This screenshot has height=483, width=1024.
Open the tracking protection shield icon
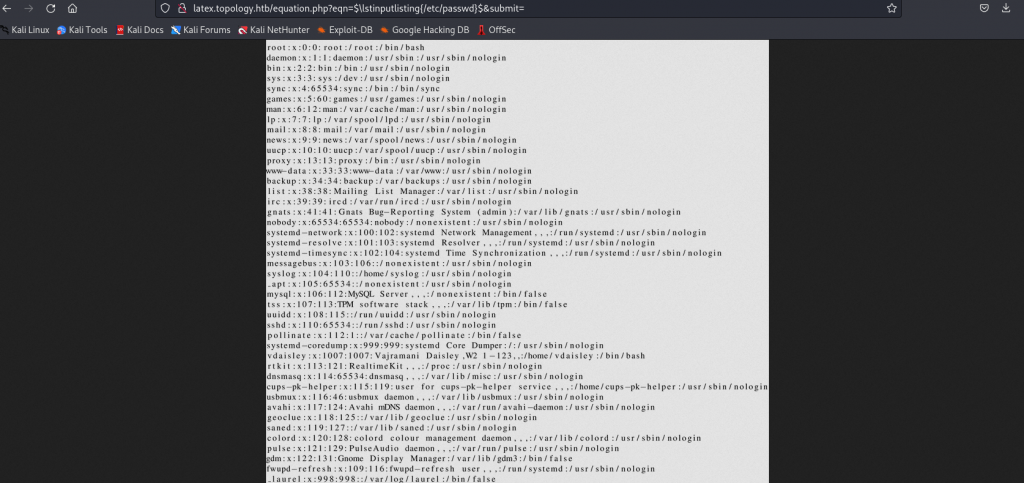[x=165, y=8]
